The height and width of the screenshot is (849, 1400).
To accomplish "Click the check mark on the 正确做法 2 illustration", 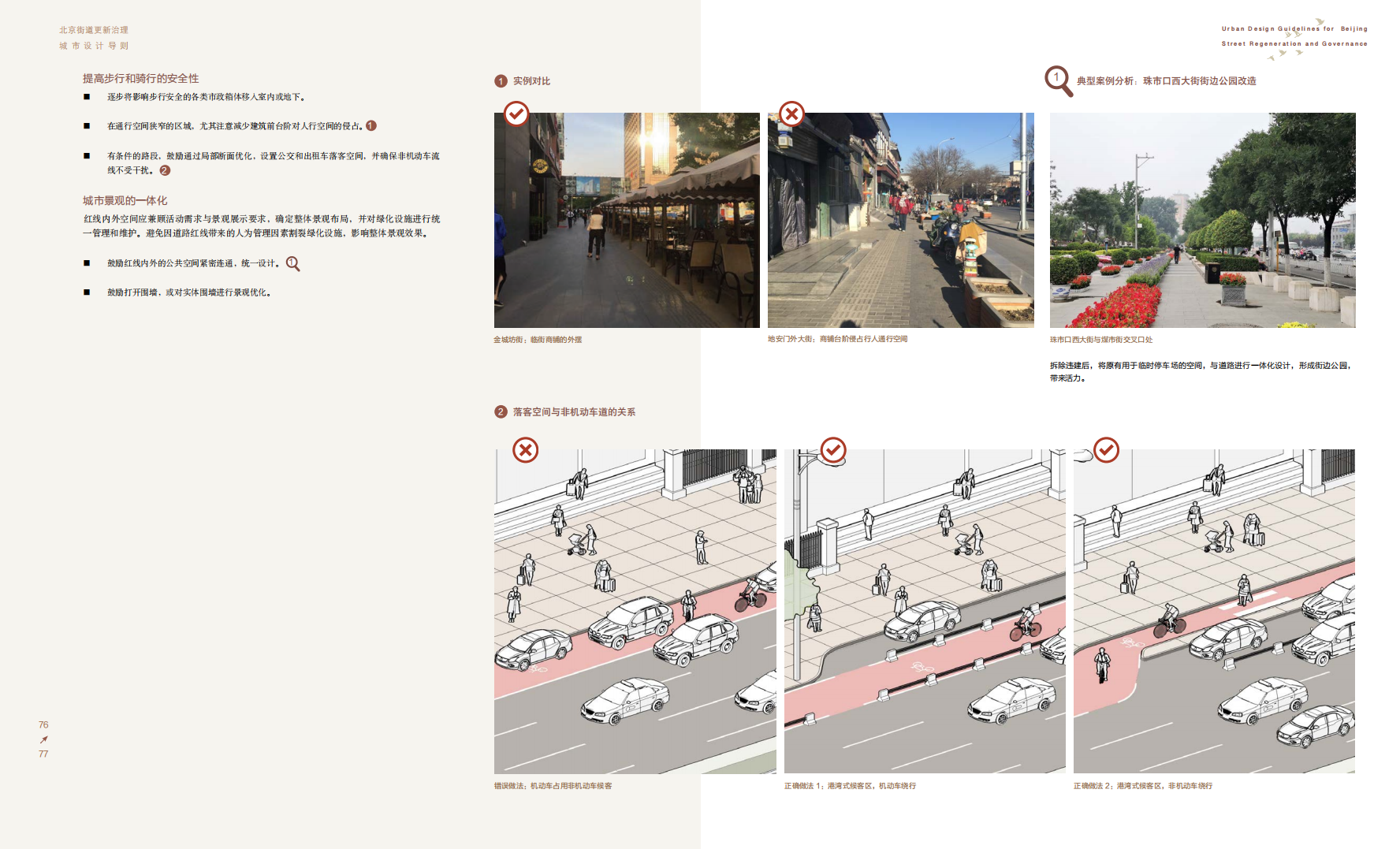I will point(1106,450).
